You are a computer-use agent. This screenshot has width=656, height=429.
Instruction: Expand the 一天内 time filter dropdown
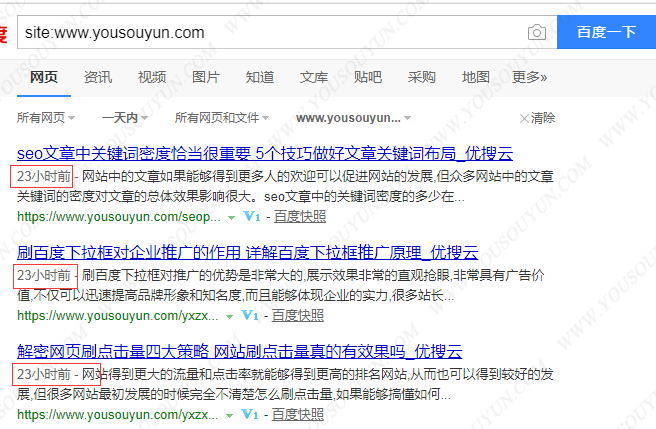[x=125, y=118]
